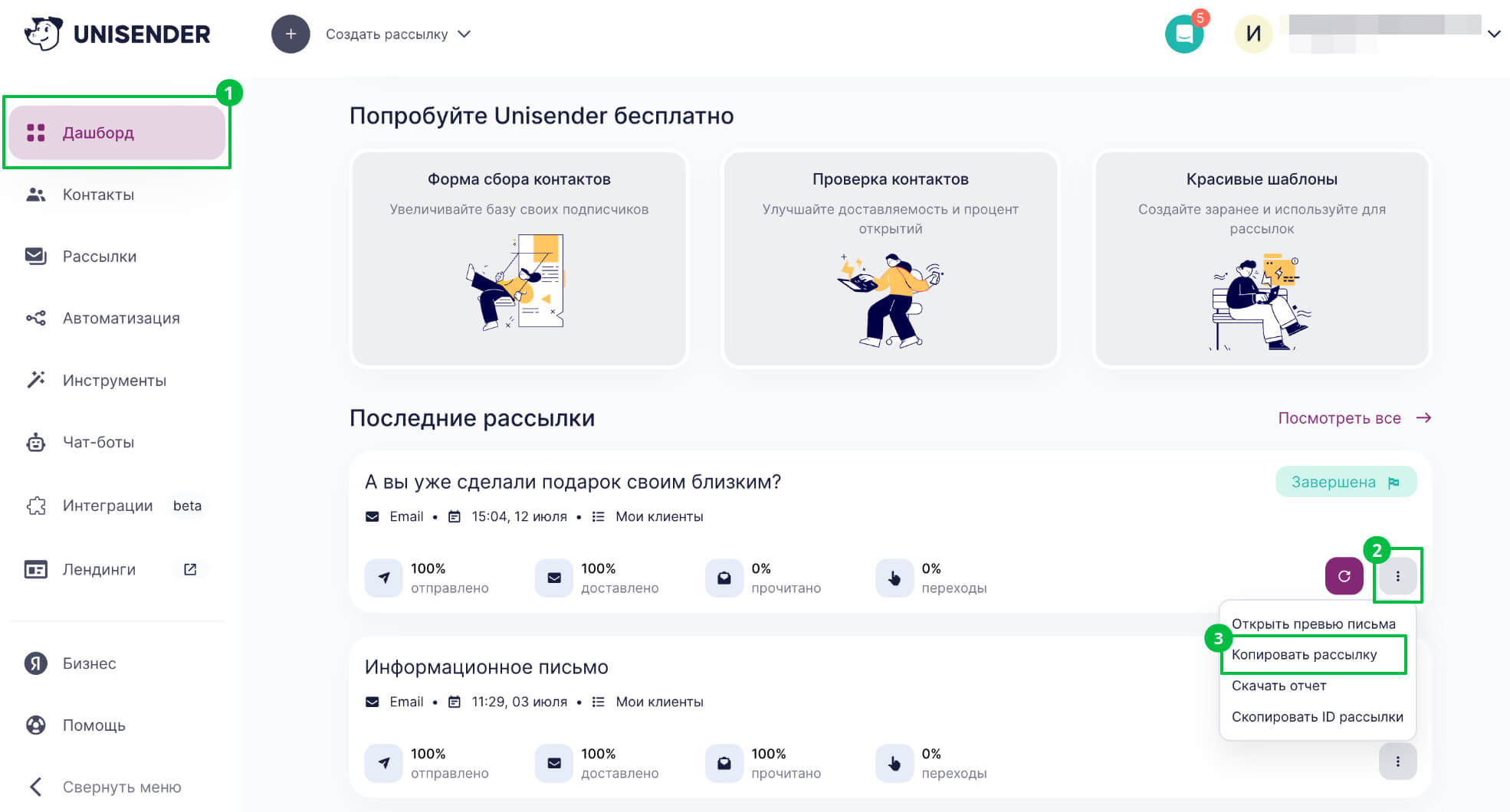Image resolution: width=1510 pixels, height=812 pixels.
Task: Click the Завершена status badge
Action: click(x=1346, y=482)
